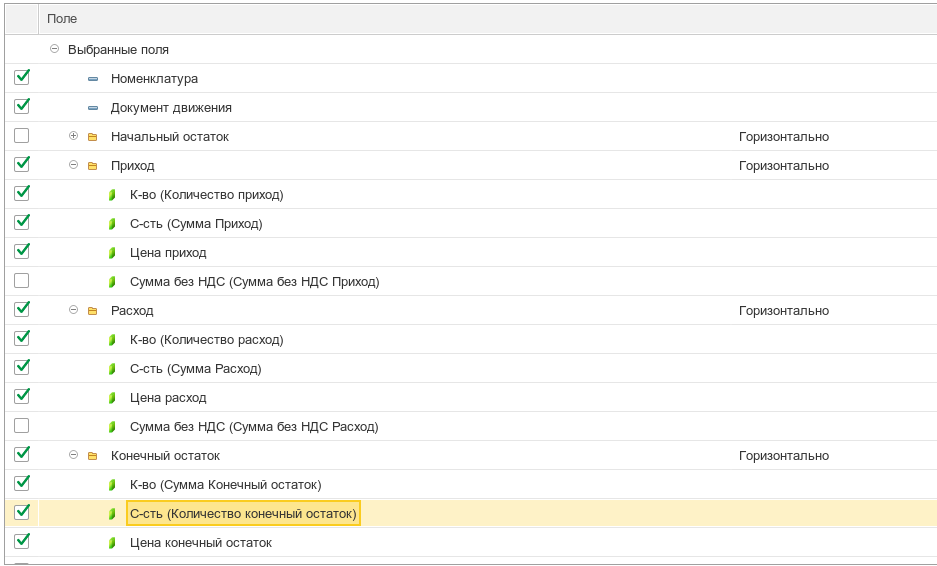Viewport: 937px width, 566px height.
Task: Click green icon of С-сть (Количество конечный остаток)
Action: pyautogui.click(x=112, y=514)
